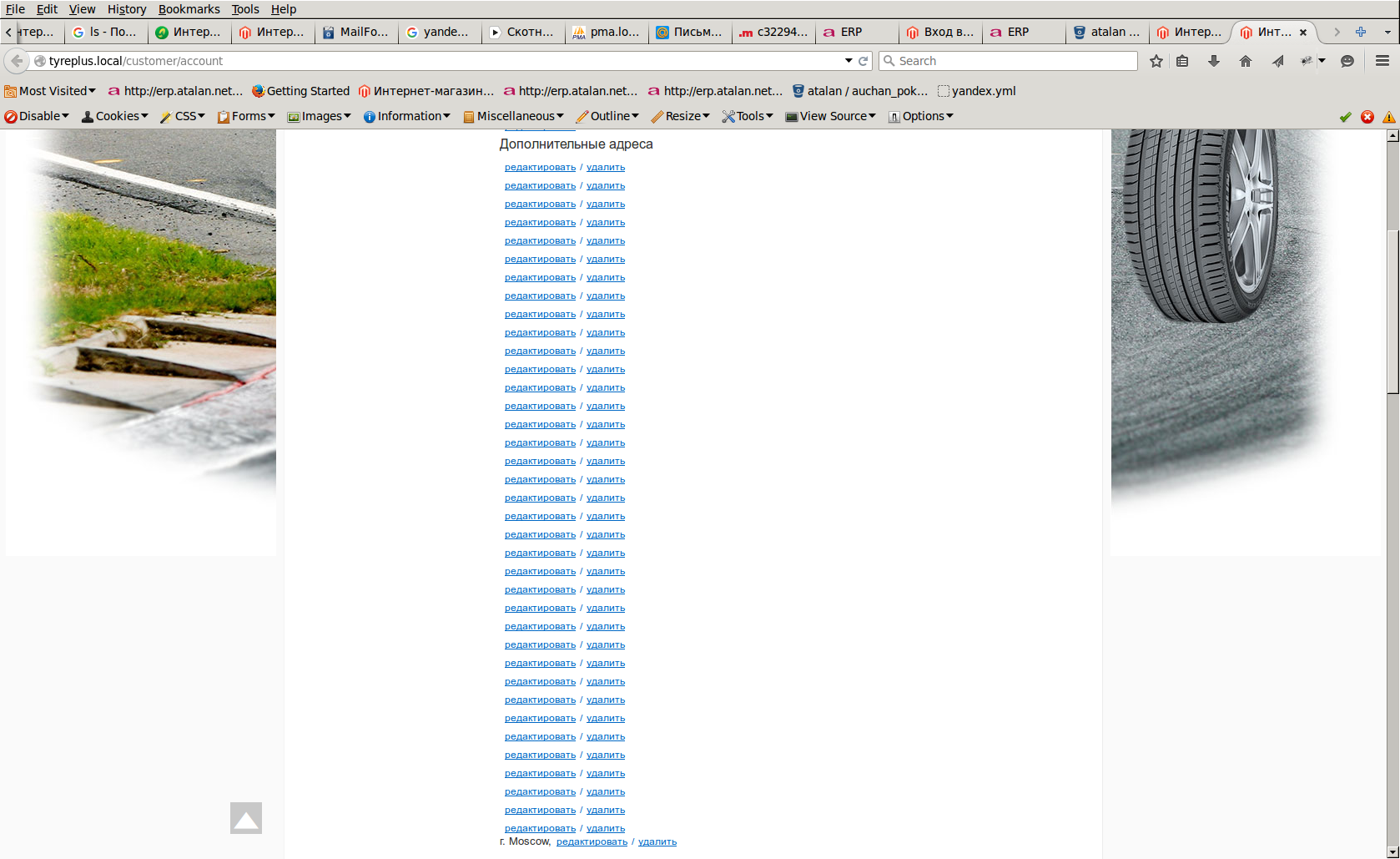Click the browser back arrow button
The height and width of the screenshot is (859, 1400).
17,61
